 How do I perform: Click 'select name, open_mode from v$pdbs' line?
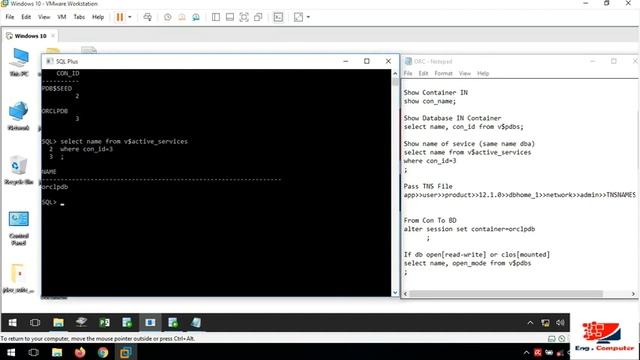467,263
